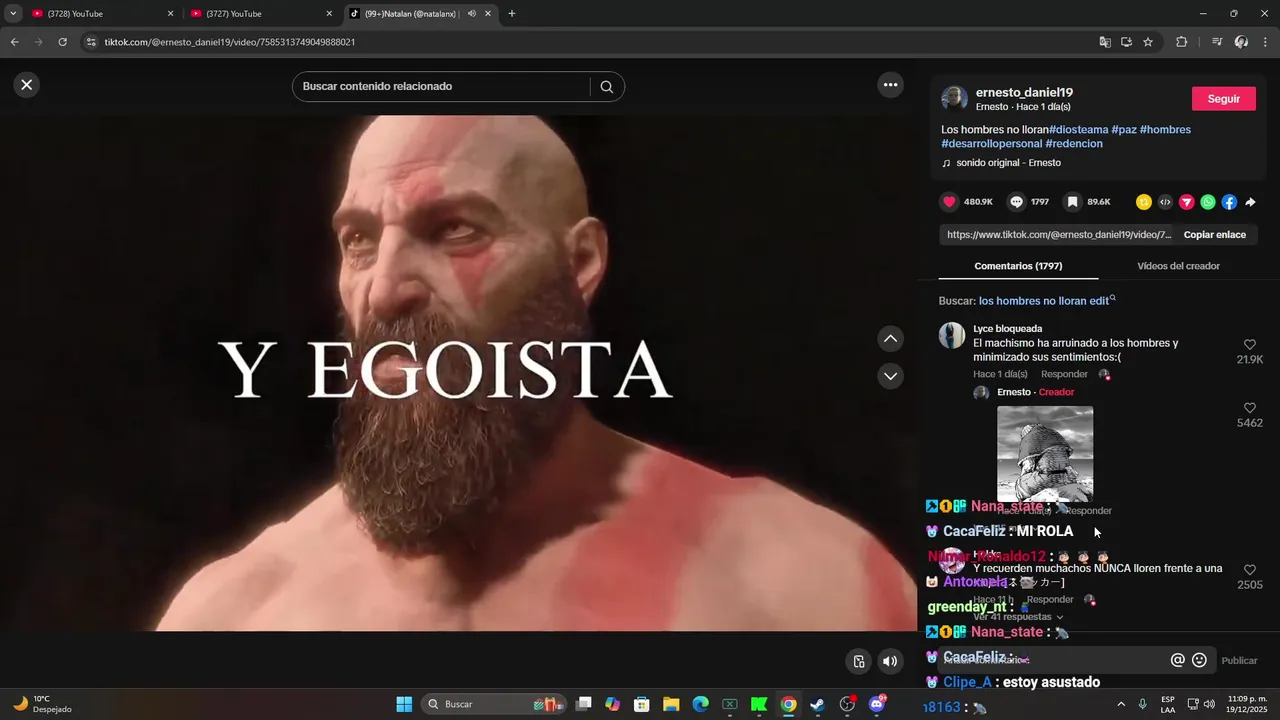Open comments via speech bubble icon

1016,202
